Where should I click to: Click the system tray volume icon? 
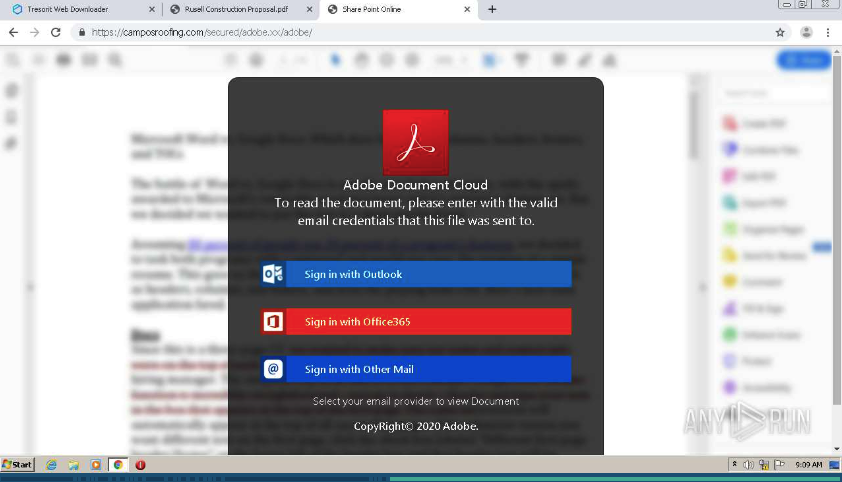click(x=748, y=465)
